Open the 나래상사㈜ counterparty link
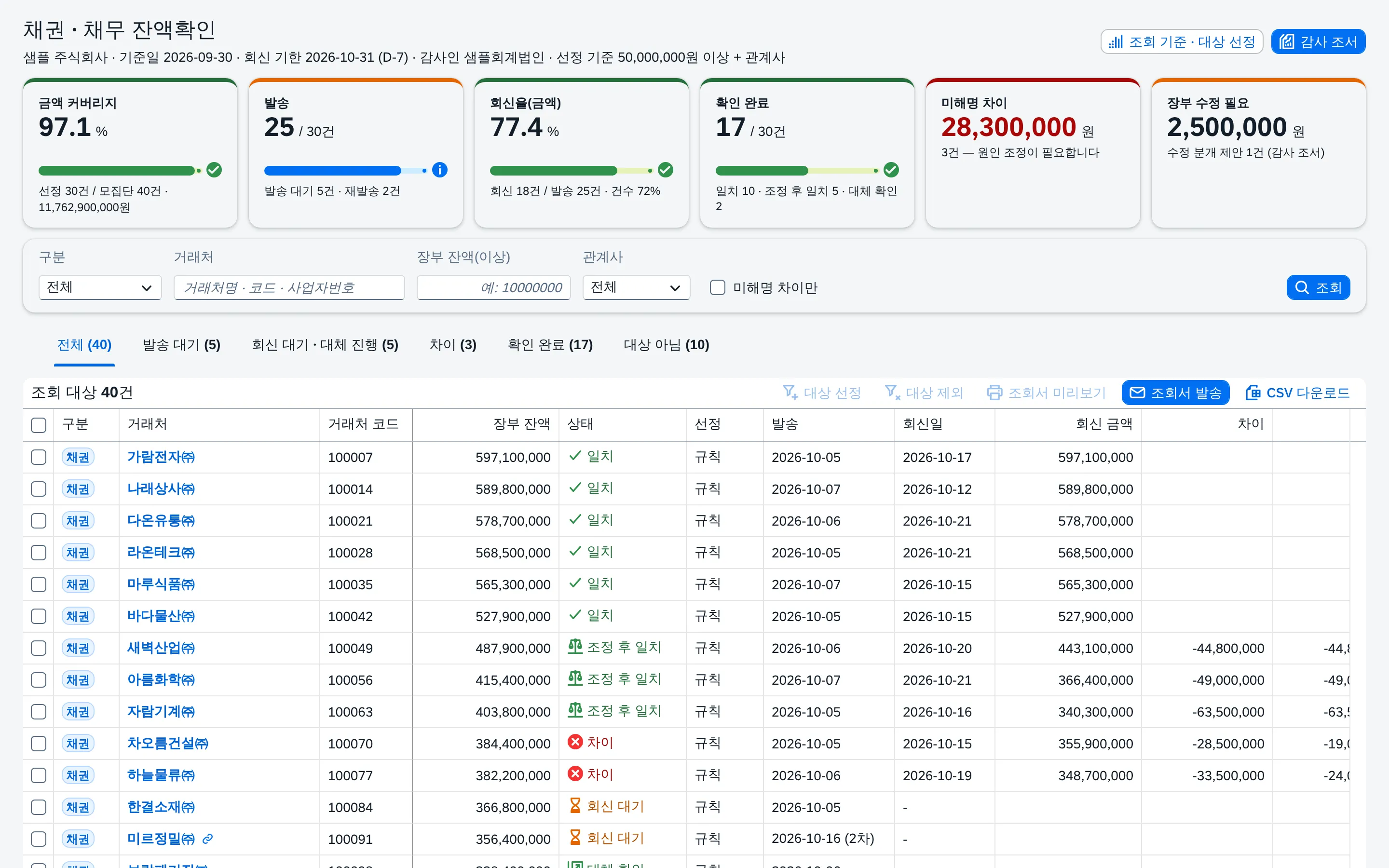The height and width of the screenshot is (868, 1389). coord(161,489)
